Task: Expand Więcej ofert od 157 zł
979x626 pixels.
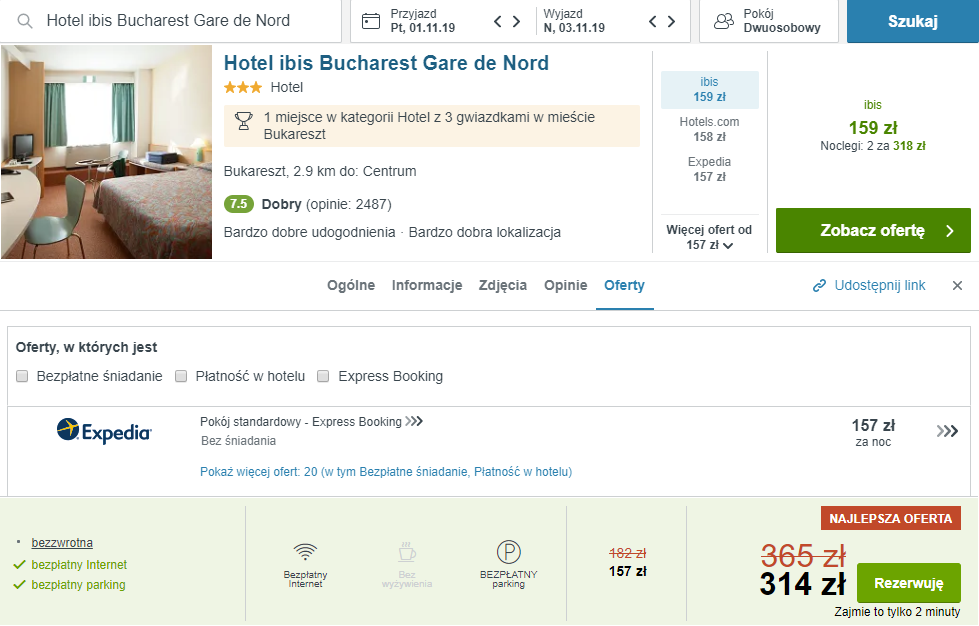Action: (x=709, y=238)
